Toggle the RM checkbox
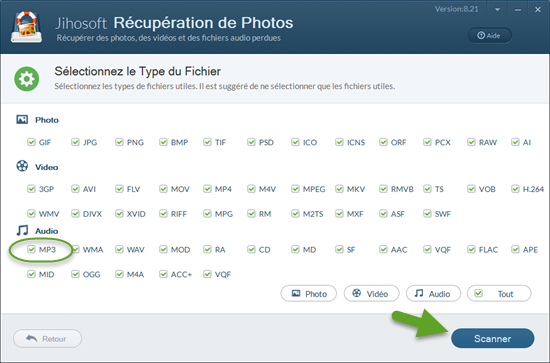Image resolution: width=550 pixels, height=363 pixels. 251,213
